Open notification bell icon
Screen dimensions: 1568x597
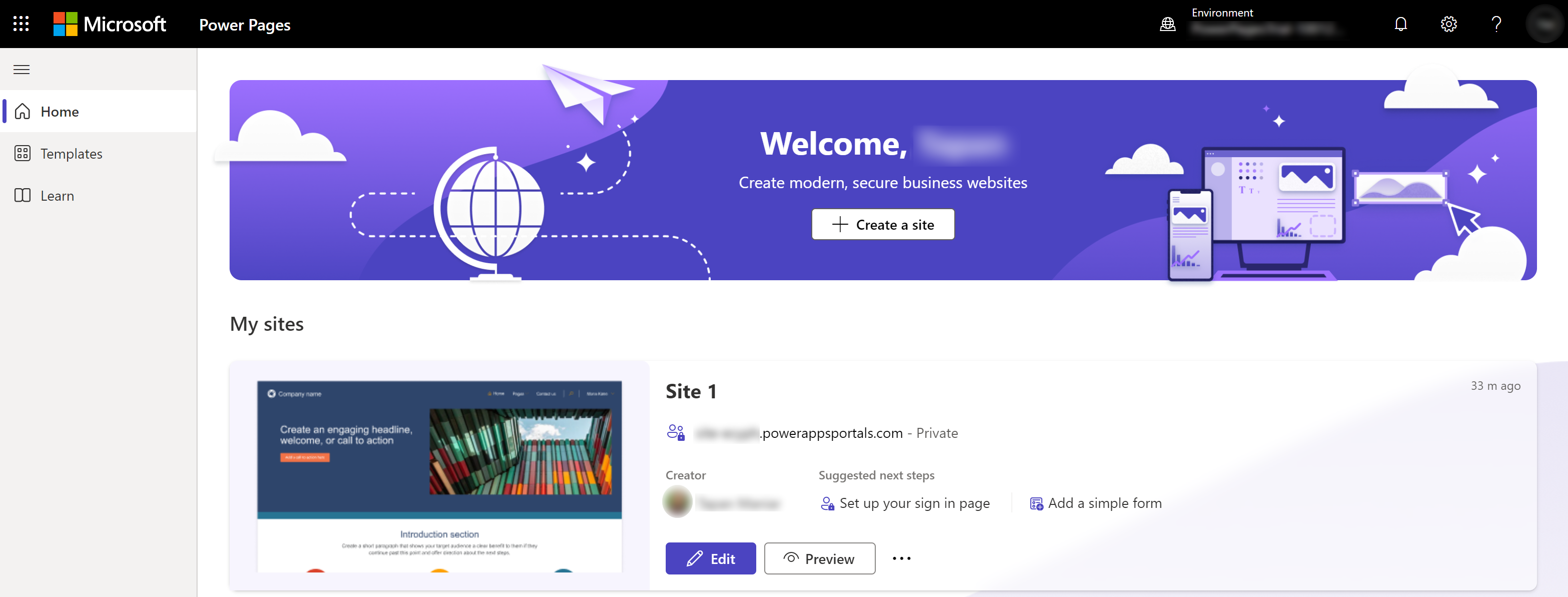[x=1402, y=24]
